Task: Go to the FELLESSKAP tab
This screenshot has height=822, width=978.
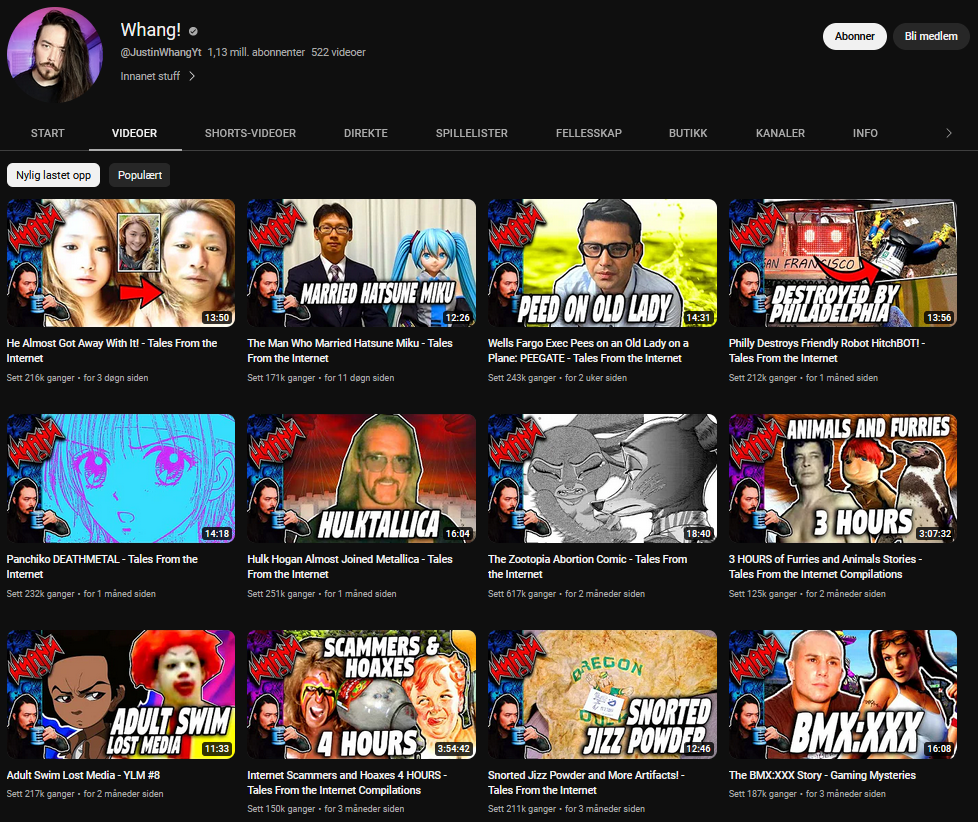Action: 588,133
